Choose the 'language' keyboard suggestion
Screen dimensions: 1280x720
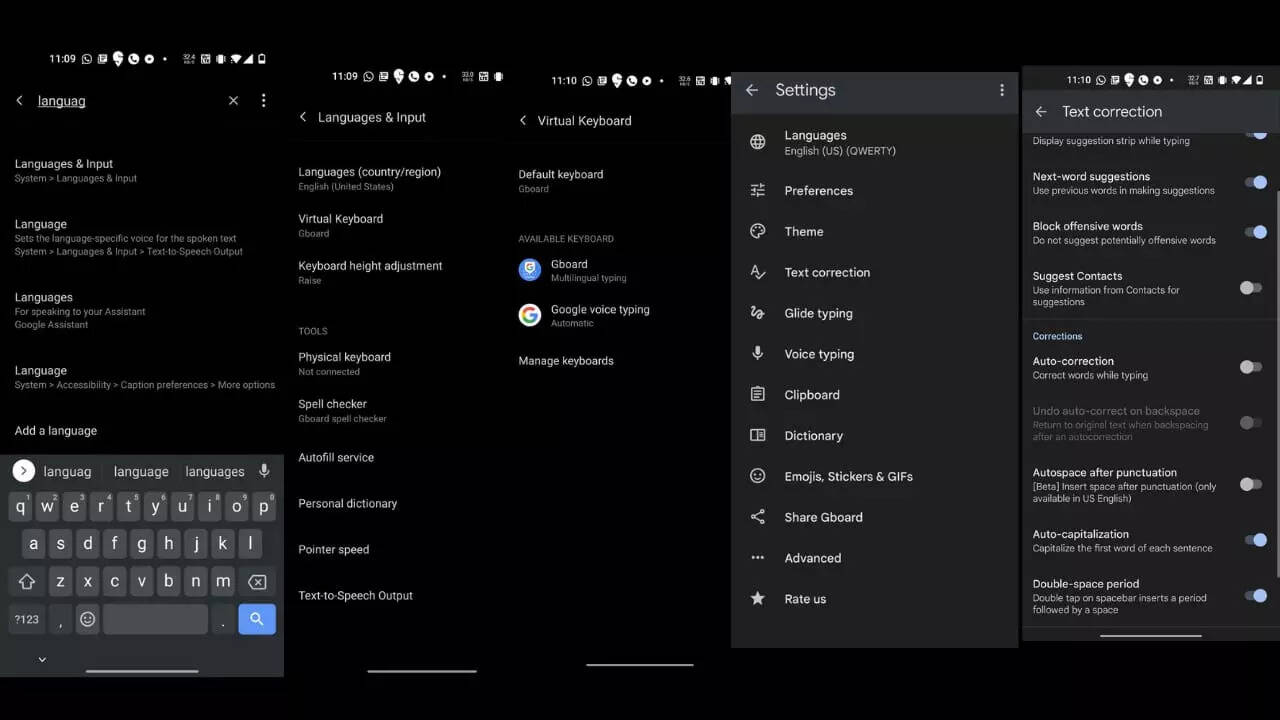pyautogui.click(x=141, y=471)
